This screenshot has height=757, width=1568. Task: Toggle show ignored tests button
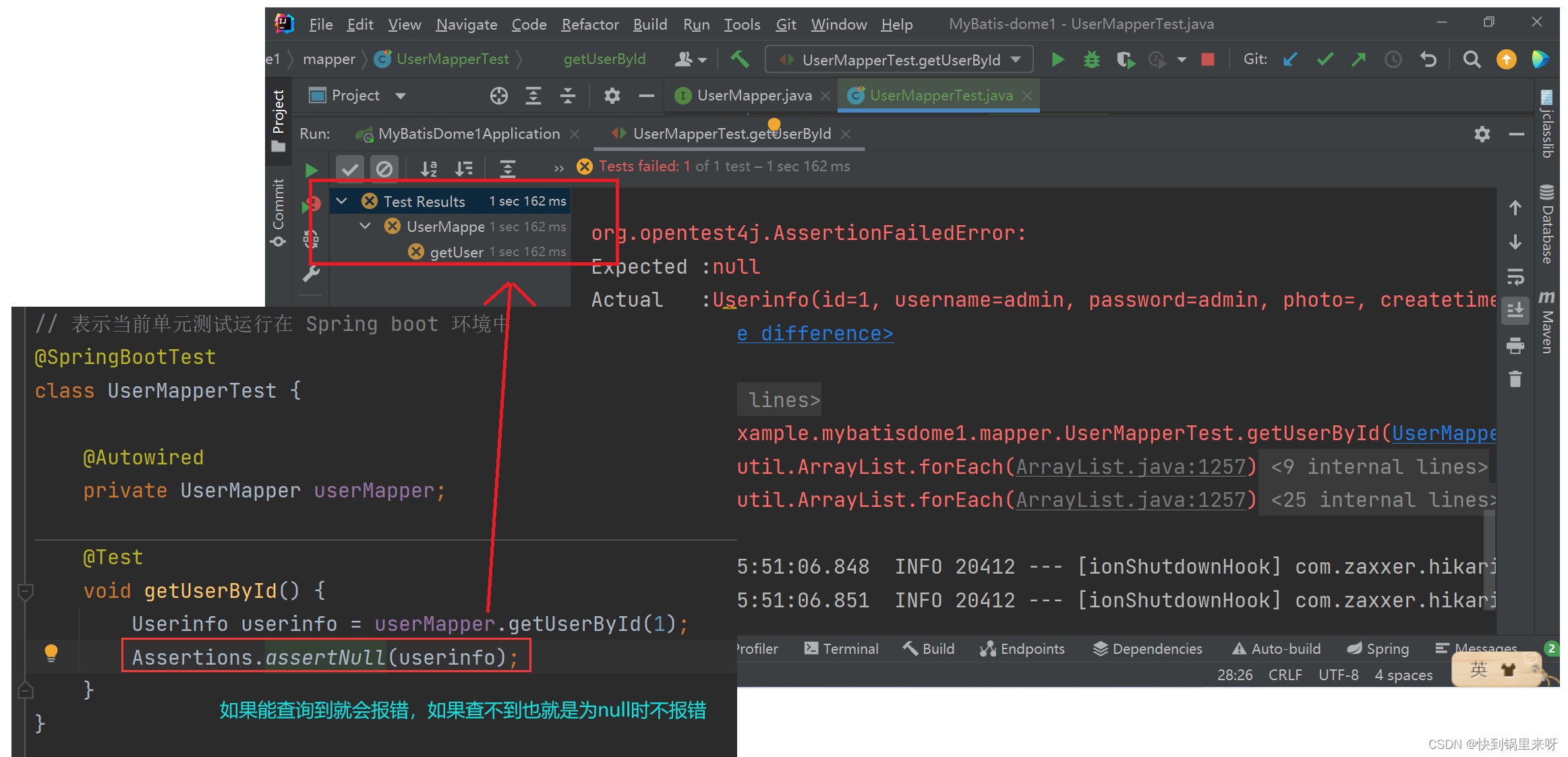point(384,169)
